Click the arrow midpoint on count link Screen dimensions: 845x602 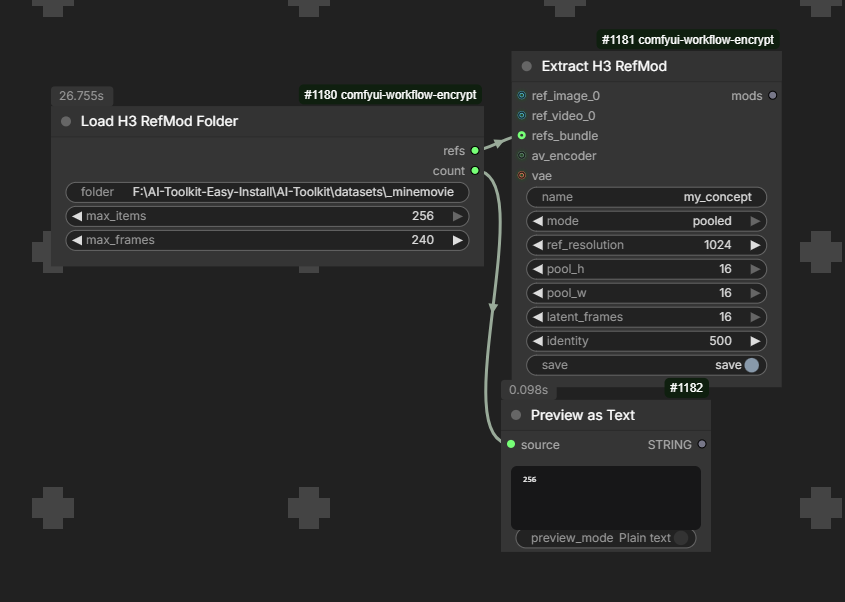(x=493, y=307)
